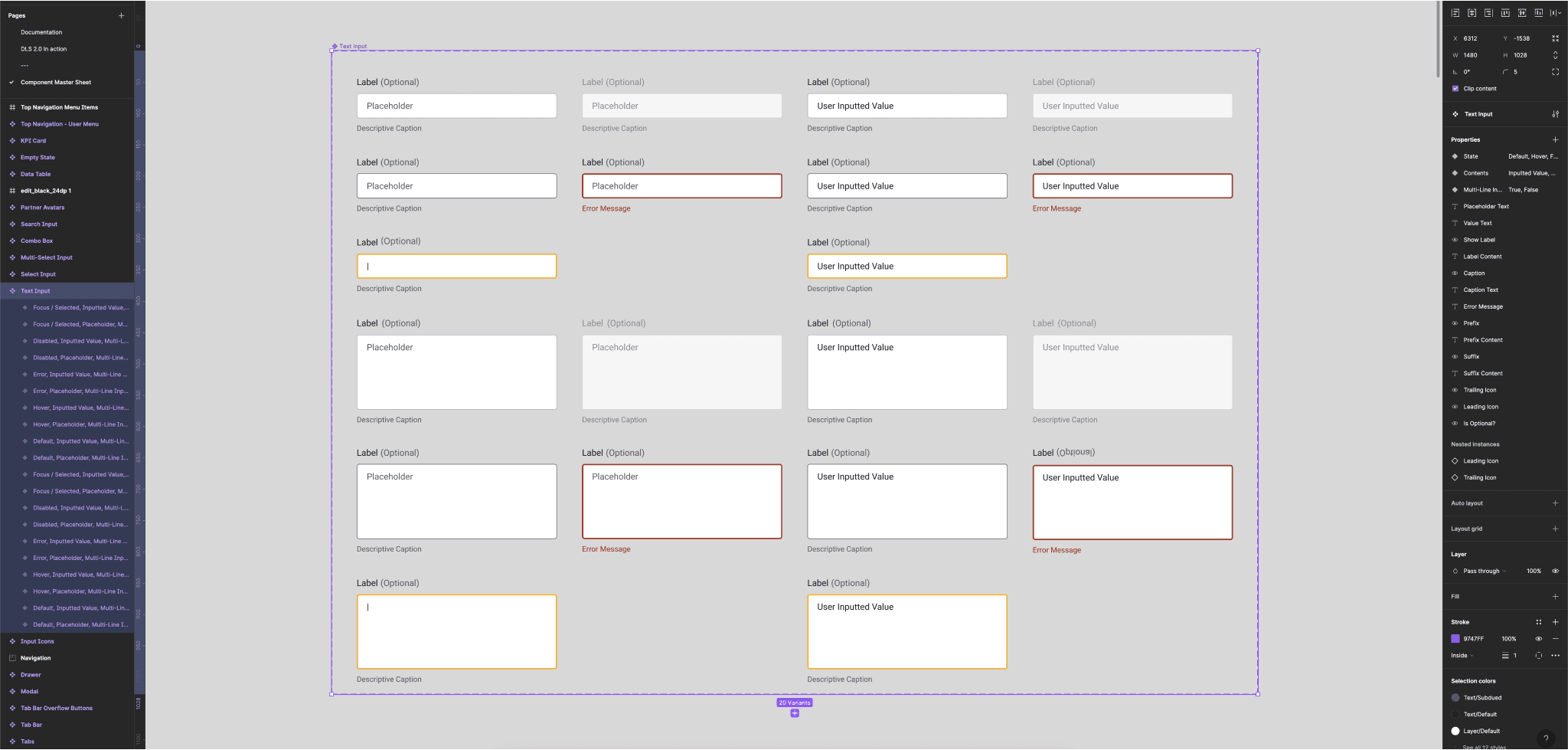Select the Show Label property
1568x750 pixels.
tap(1479, 240)
